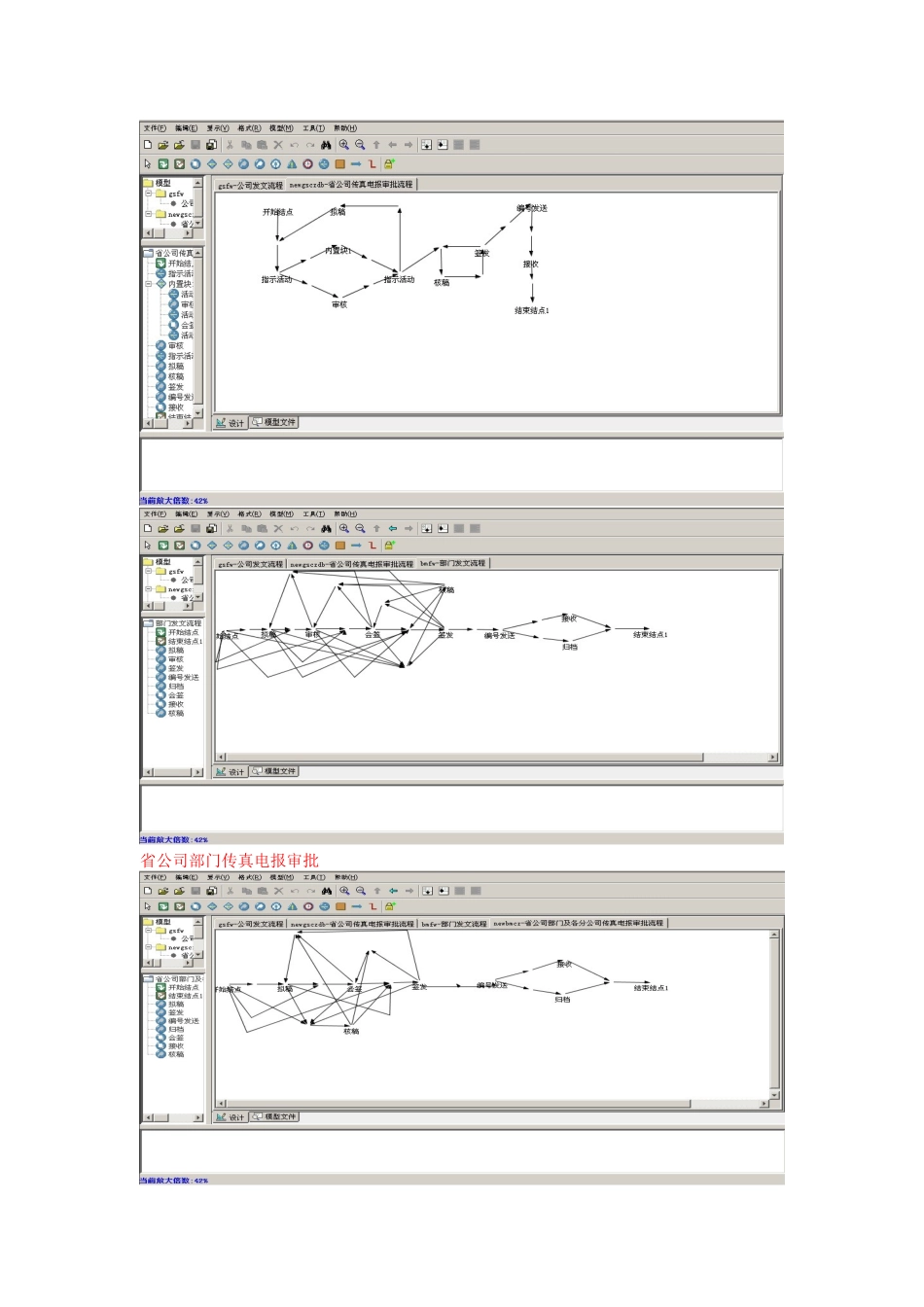Select bmfw-部门发文流程 tab in middle screenshot
Screen dimensions: 924x1307
click(x=453, y=563)
